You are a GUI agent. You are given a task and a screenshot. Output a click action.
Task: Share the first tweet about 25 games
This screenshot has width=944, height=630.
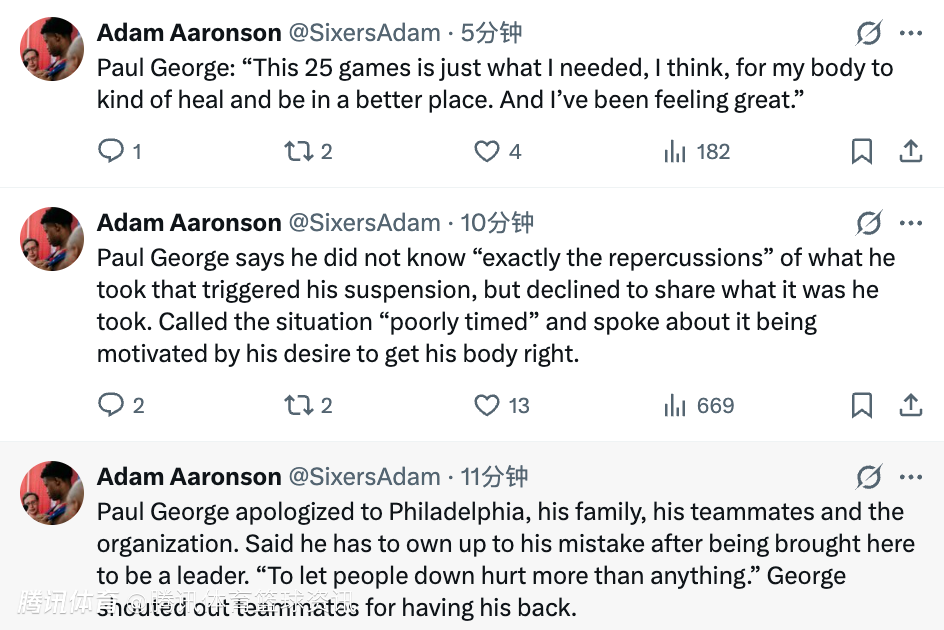coord(910,152)
